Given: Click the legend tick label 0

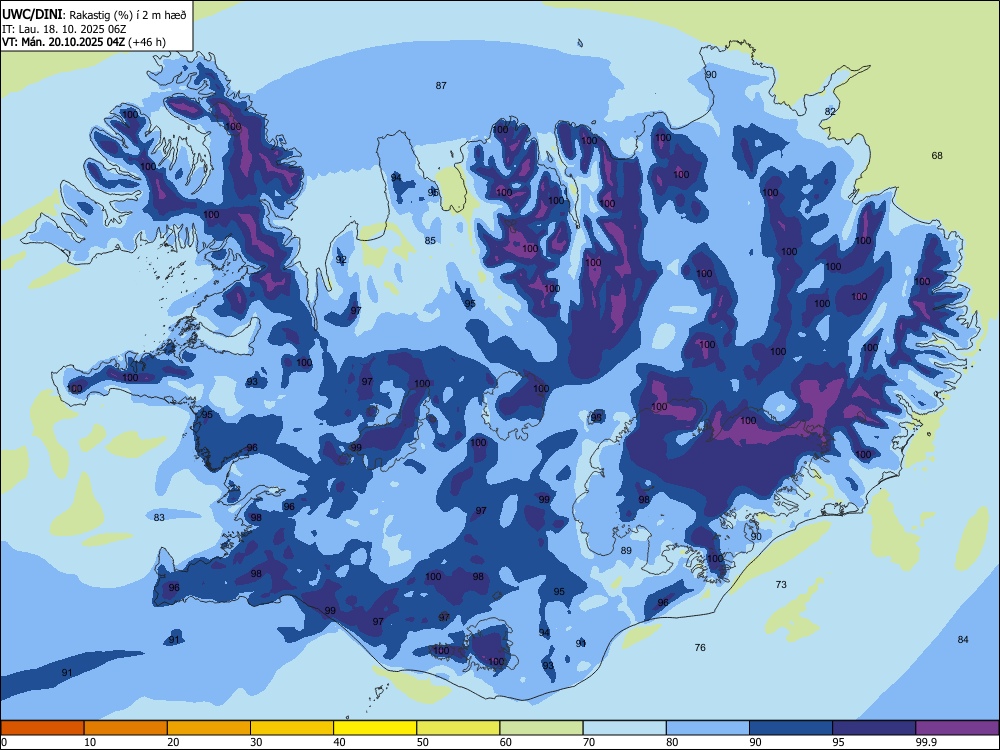Looking at the screenshot, I should [4, 742].
